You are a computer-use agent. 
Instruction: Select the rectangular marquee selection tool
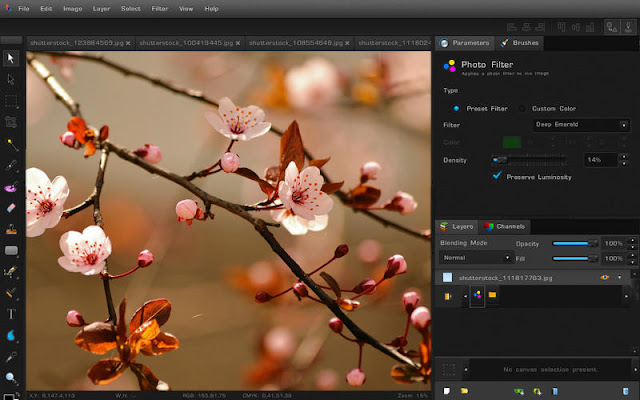point(11,101)
